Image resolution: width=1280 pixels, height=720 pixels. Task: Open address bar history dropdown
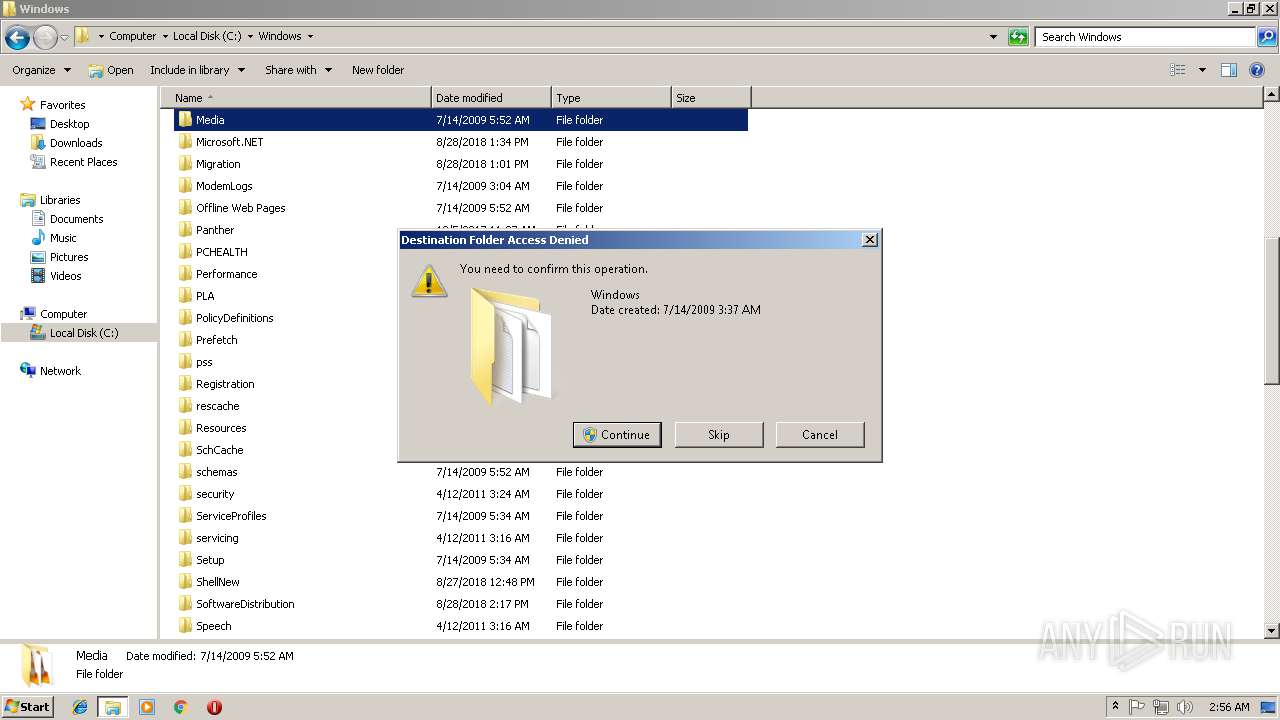coord(993,37)
